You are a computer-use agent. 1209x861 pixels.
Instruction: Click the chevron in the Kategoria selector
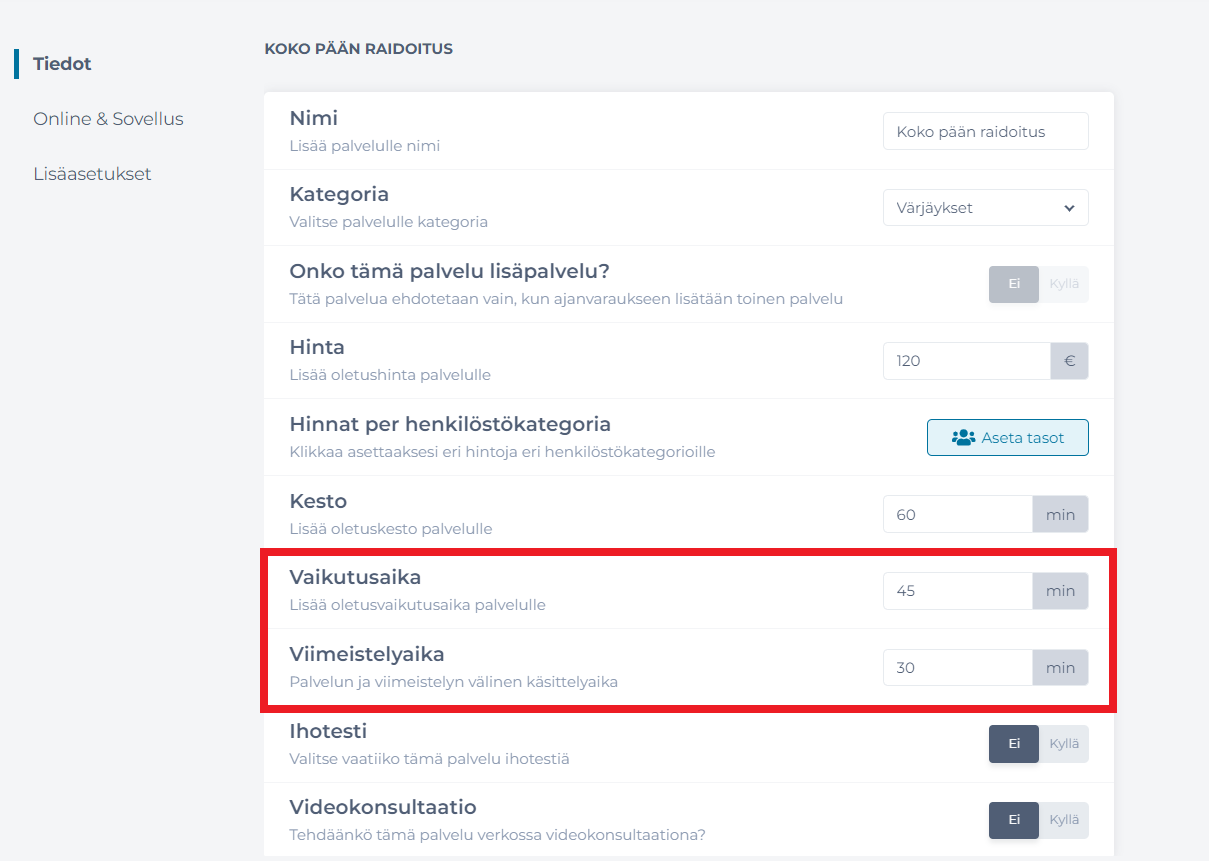coord(1071,207)
